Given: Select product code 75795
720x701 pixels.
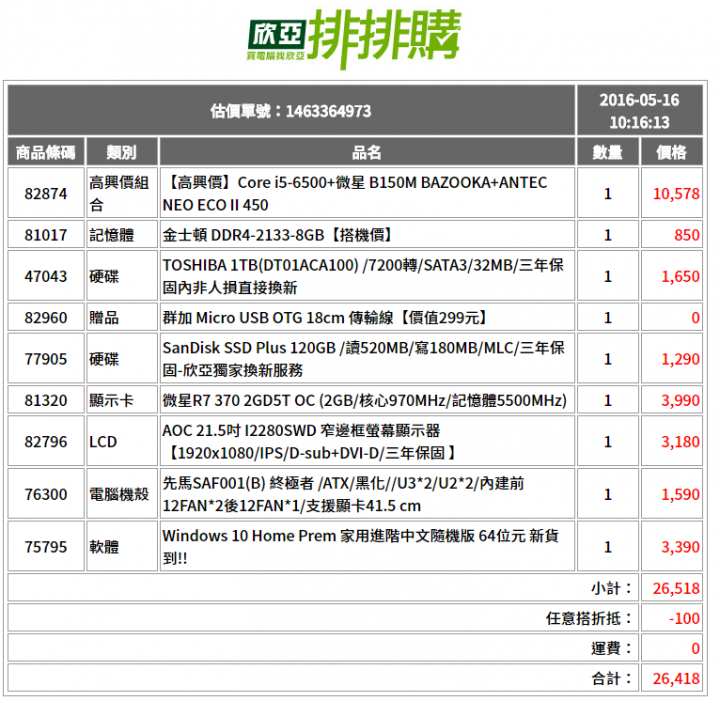Looking at the screenshot, I should click(46, 547).
